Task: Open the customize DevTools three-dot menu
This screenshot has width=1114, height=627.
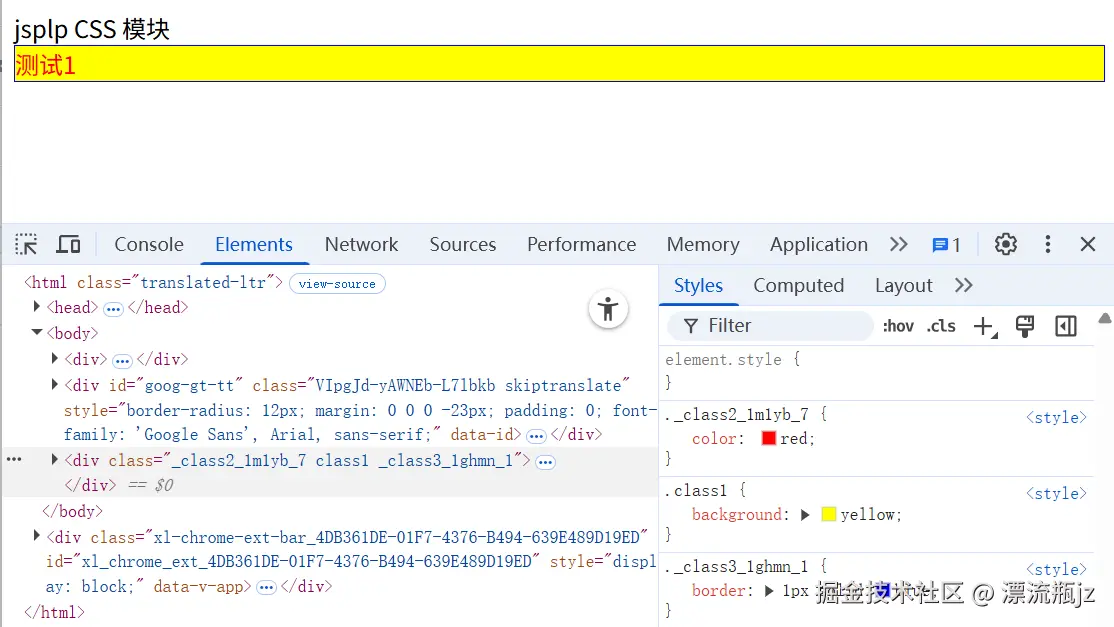Action: [1046, 244]
